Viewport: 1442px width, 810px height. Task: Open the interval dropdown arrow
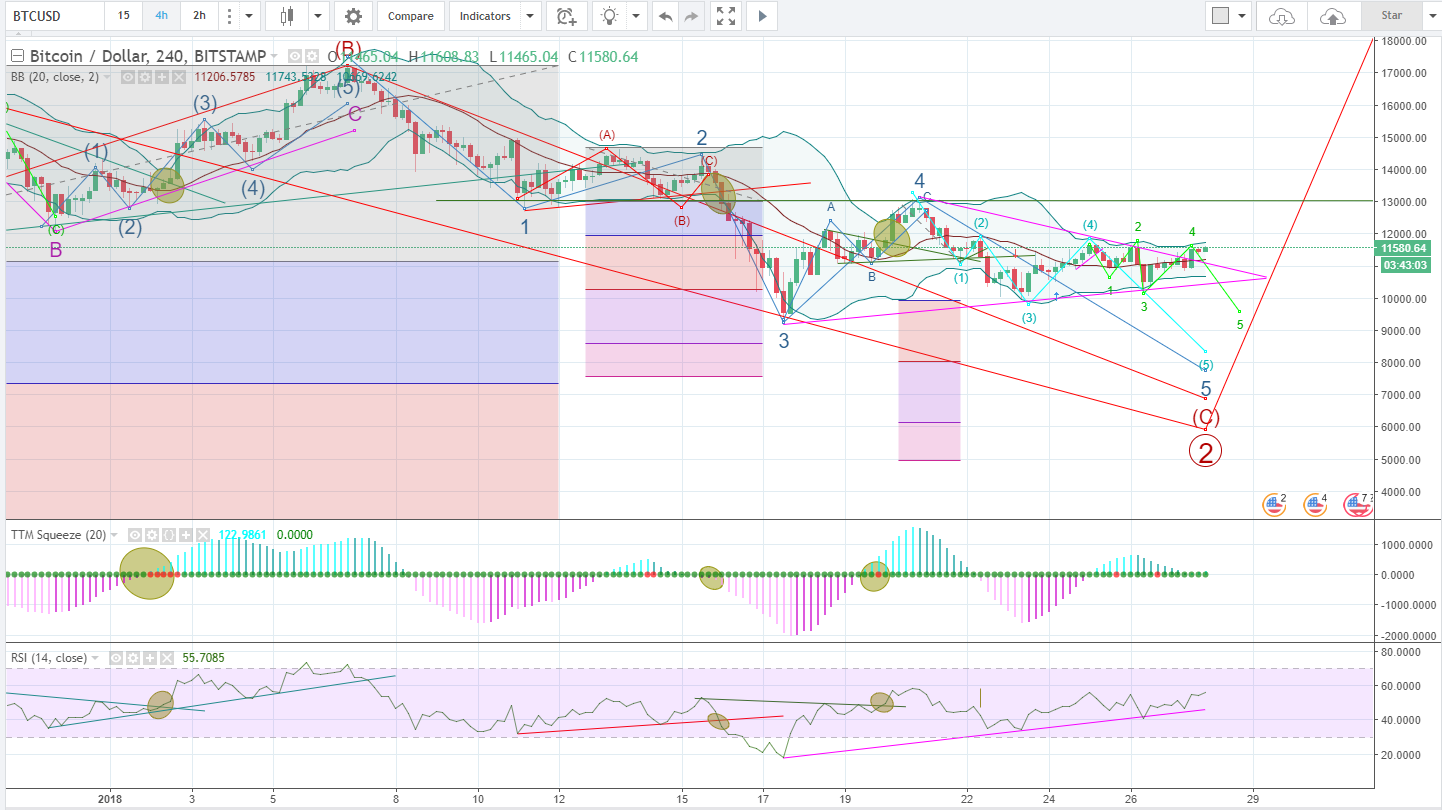(x=248, y=16)
